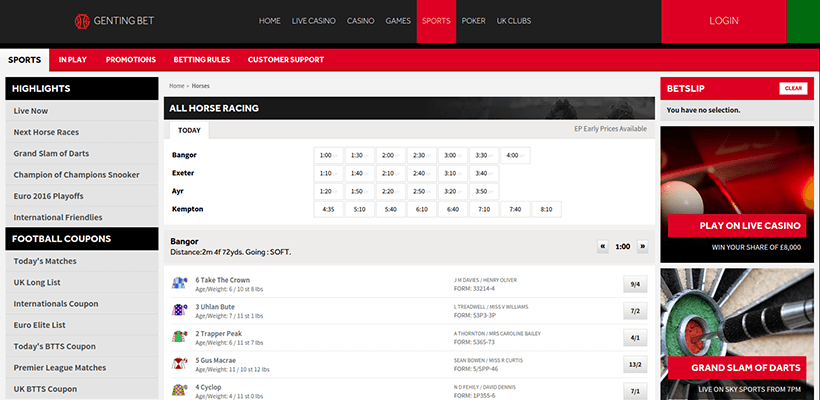Open International Friendlies link
This screenshot has height=400, width=820.
click(x=82, y=217)
